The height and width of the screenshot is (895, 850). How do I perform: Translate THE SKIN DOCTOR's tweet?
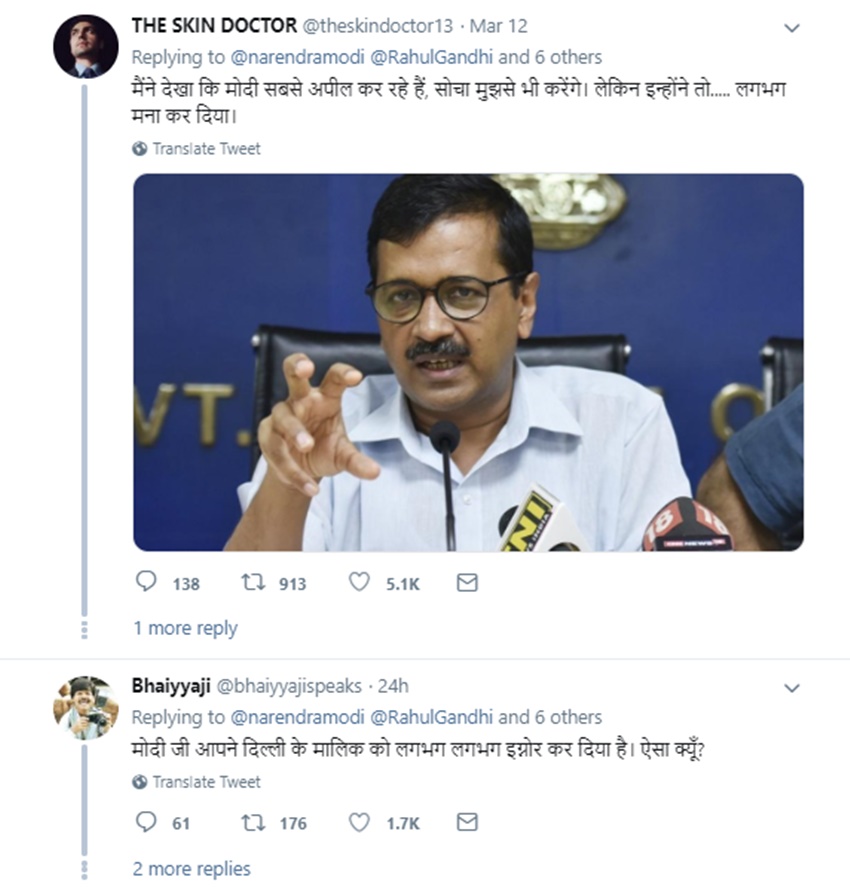coord(206,149)
